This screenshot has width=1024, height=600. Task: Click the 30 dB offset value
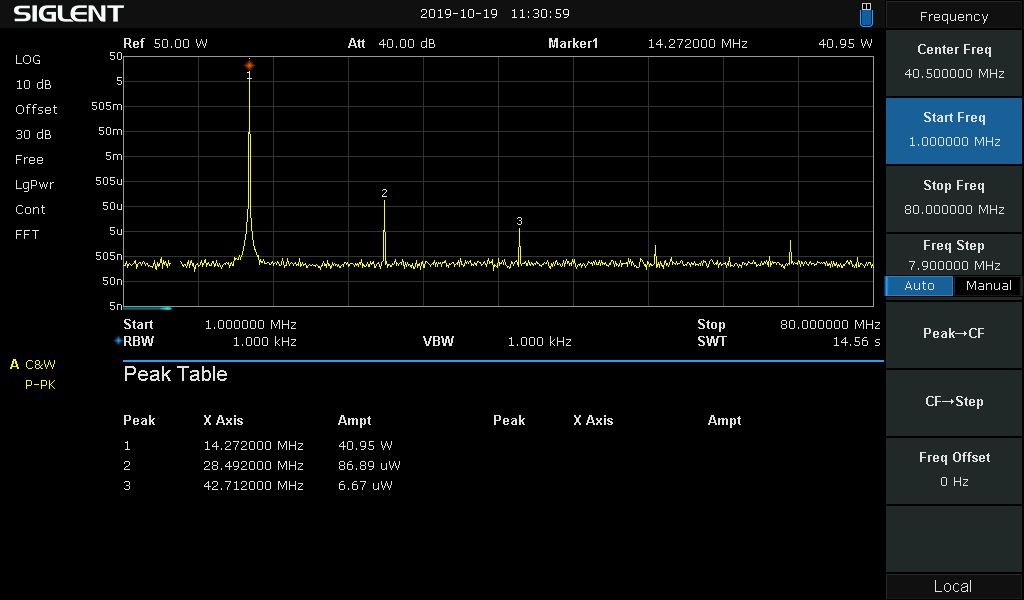[33, 134]
